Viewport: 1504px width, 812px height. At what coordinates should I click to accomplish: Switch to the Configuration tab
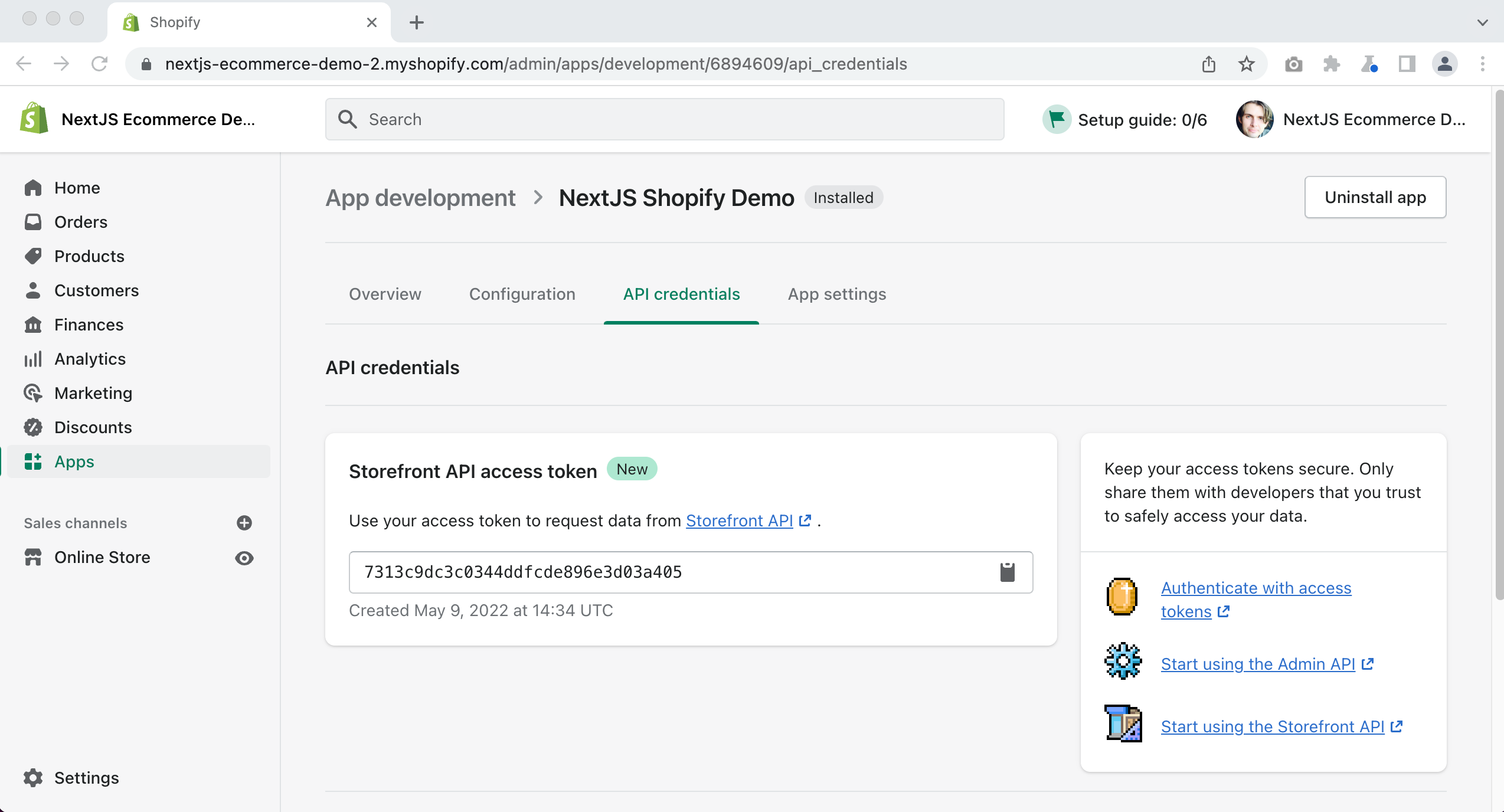tap(522, 294)
